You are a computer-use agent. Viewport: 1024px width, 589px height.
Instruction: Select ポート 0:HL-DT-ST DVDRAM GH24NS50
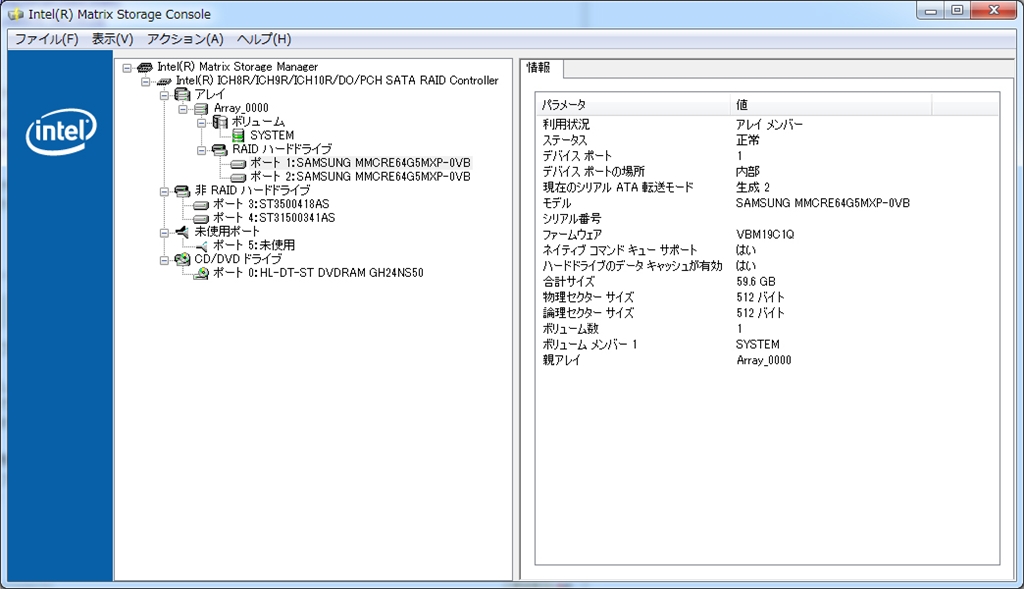(318, 273)
